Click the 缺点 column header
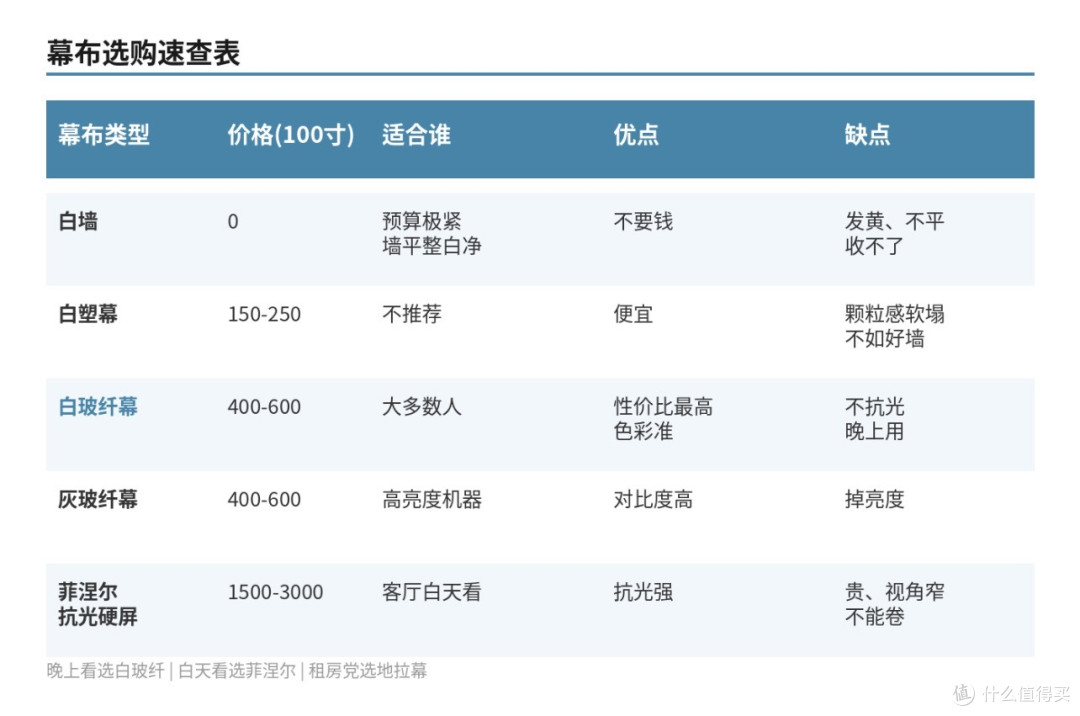 click(867, 134)
